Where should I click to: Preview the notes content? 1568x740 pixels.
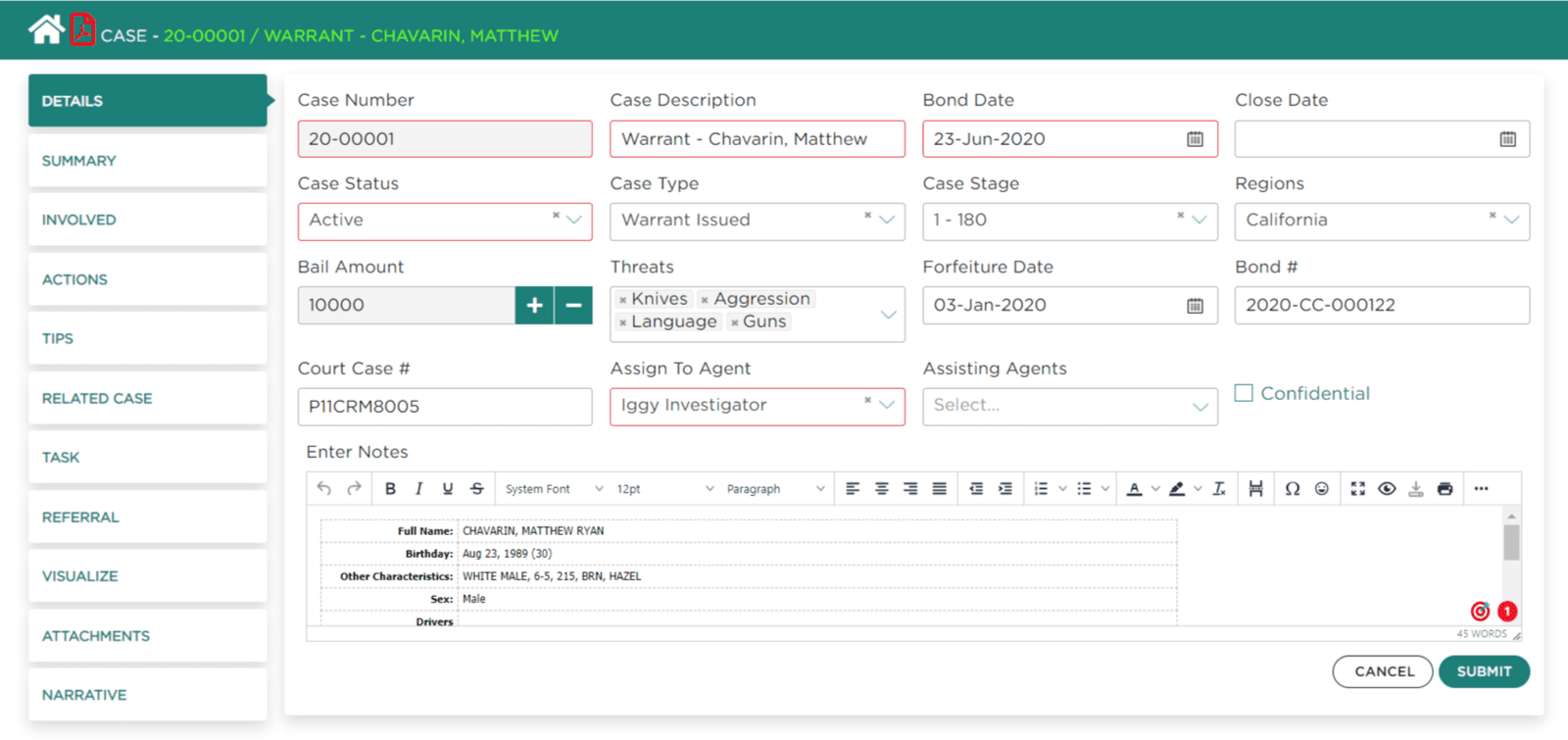tap(1387, 488)
